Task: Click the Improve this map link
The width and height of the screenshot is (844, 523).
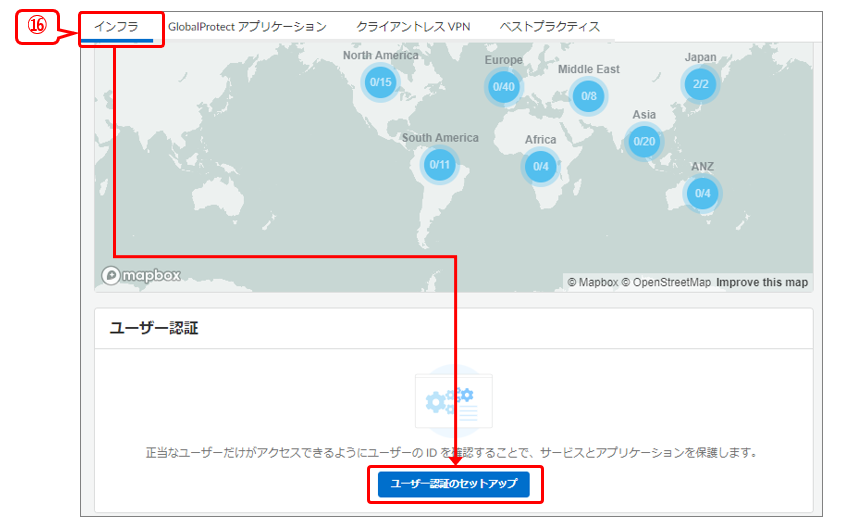Action: [x=761, y=283]
